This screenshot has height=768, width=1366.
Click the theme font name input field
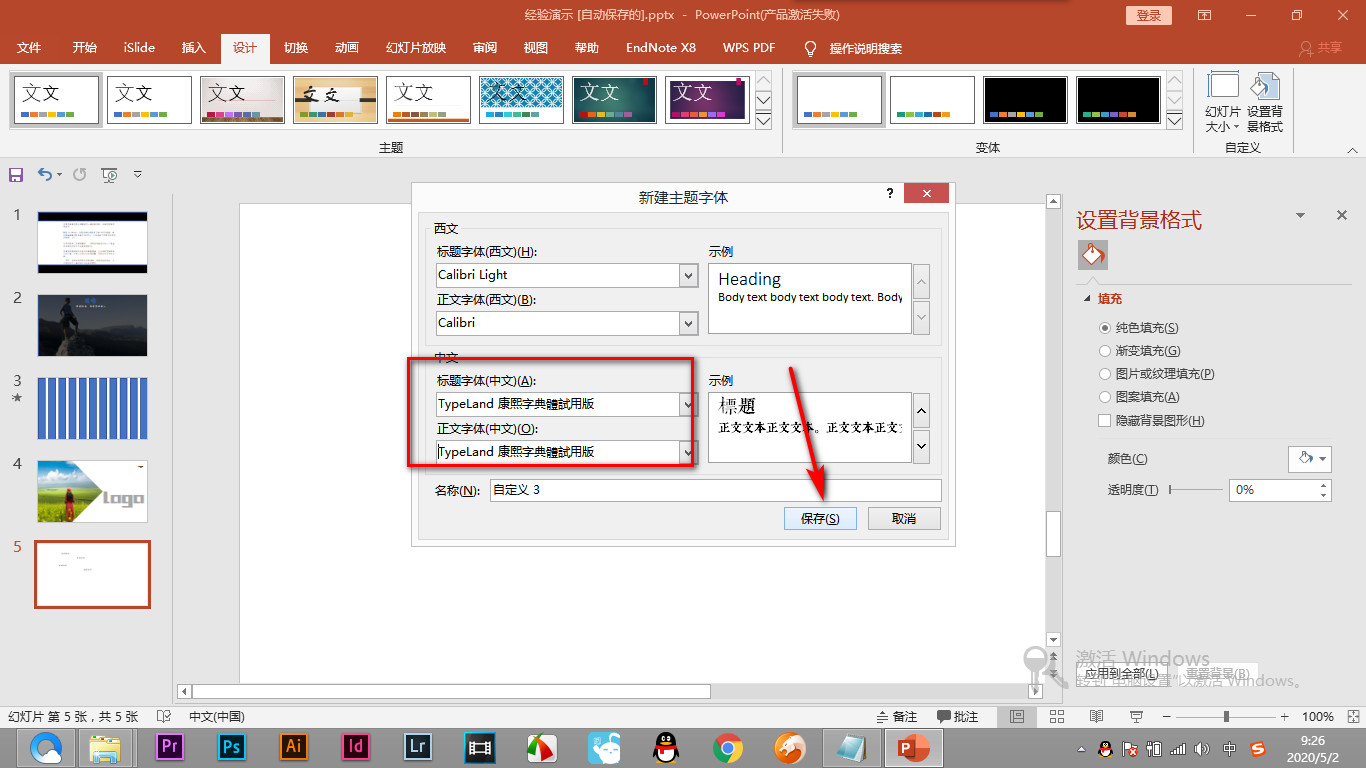(x=715, y=490)
